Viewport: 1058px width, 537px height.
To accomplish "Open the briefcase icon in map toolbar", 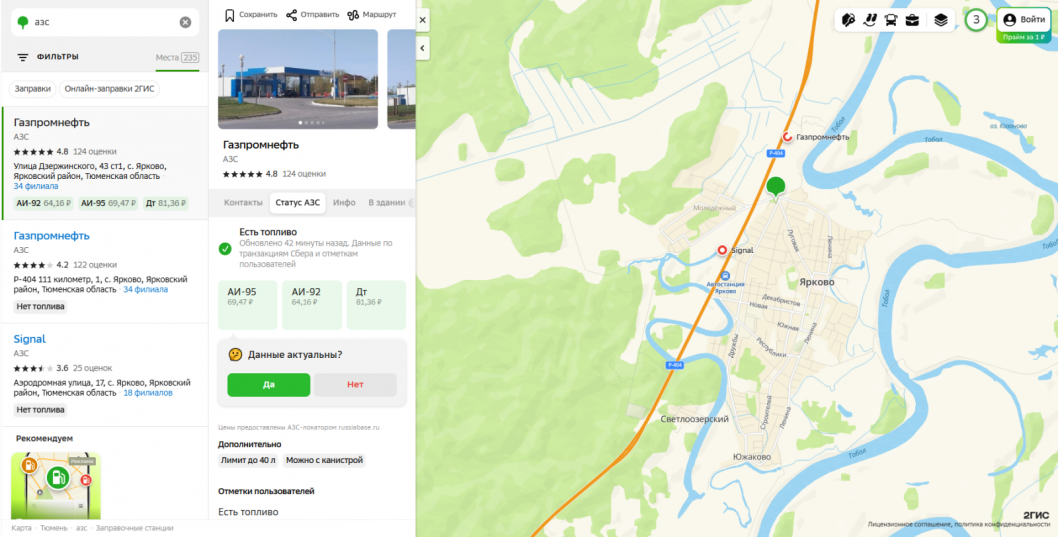I will click(x=912, y=20).
